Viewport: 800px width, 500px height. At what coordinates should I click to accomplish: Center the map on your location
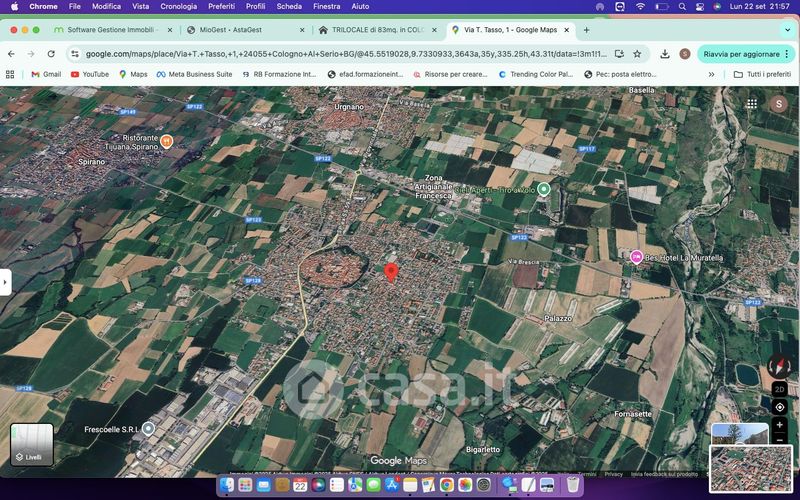(x=779, y=407)
